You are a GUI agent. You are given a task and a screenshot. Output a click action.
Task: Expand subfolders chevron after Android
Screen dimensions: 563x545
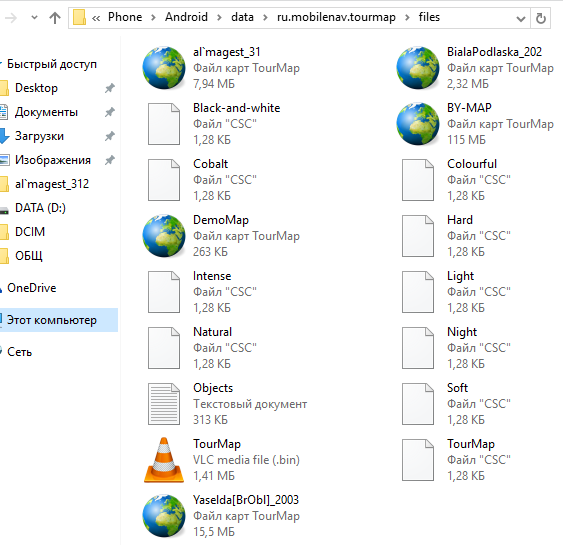[219, 18]
